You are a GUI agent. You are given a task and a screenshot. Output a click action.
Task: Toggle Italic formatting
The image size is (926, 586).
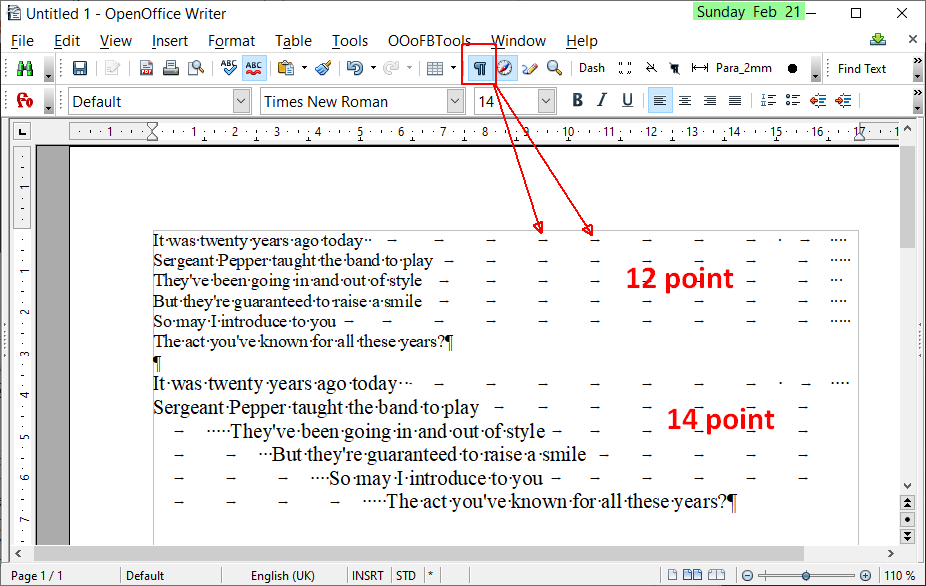(x=602, y=101)
